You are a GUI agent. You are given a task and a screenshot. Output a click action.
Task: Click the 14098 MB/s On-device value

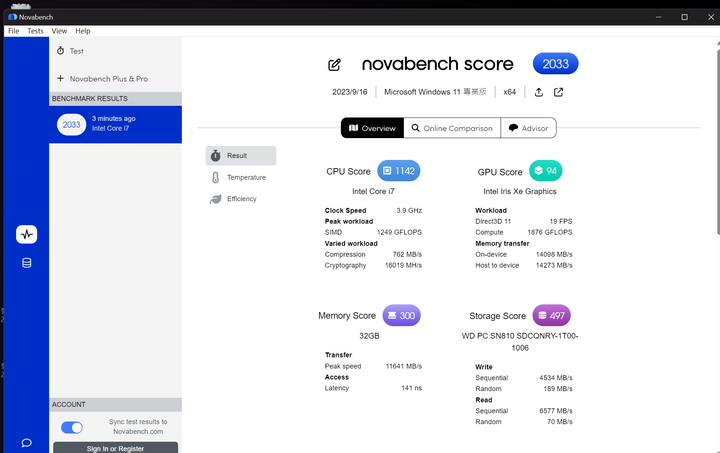(554, 254)
